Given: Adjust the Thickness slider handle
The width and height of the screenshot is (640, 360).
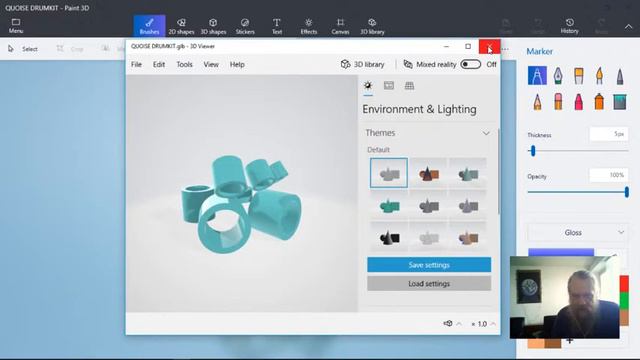Looking at the screenshot, I should pos(533,151).
